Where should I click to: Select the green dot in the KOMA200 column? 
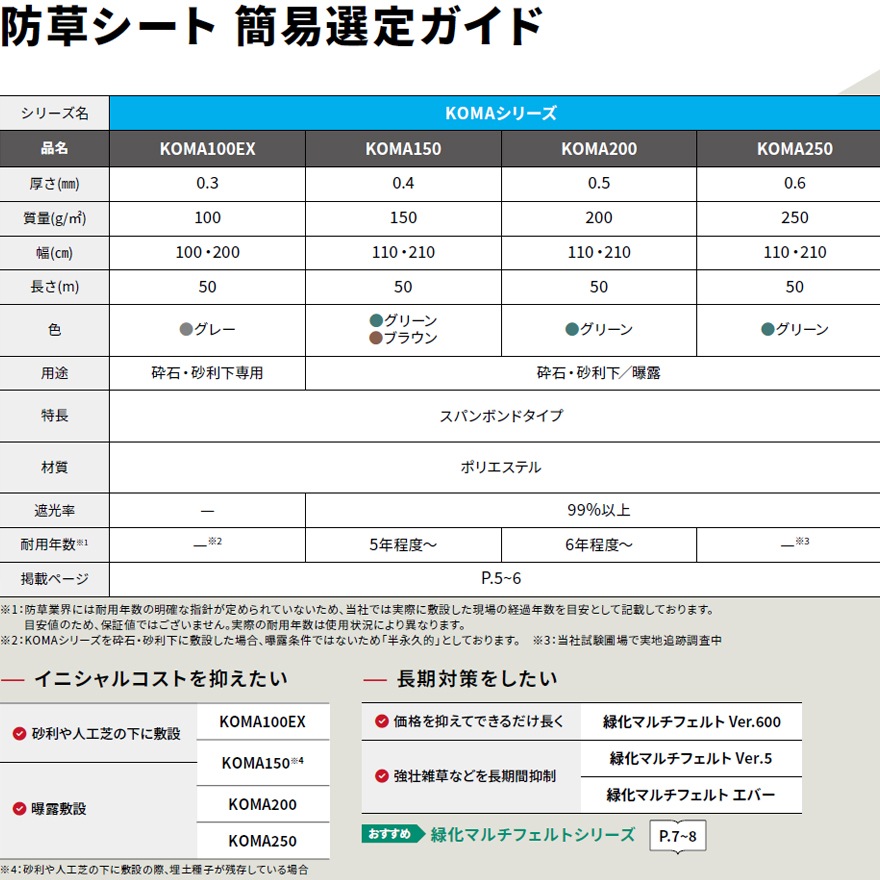pos(572,329)
